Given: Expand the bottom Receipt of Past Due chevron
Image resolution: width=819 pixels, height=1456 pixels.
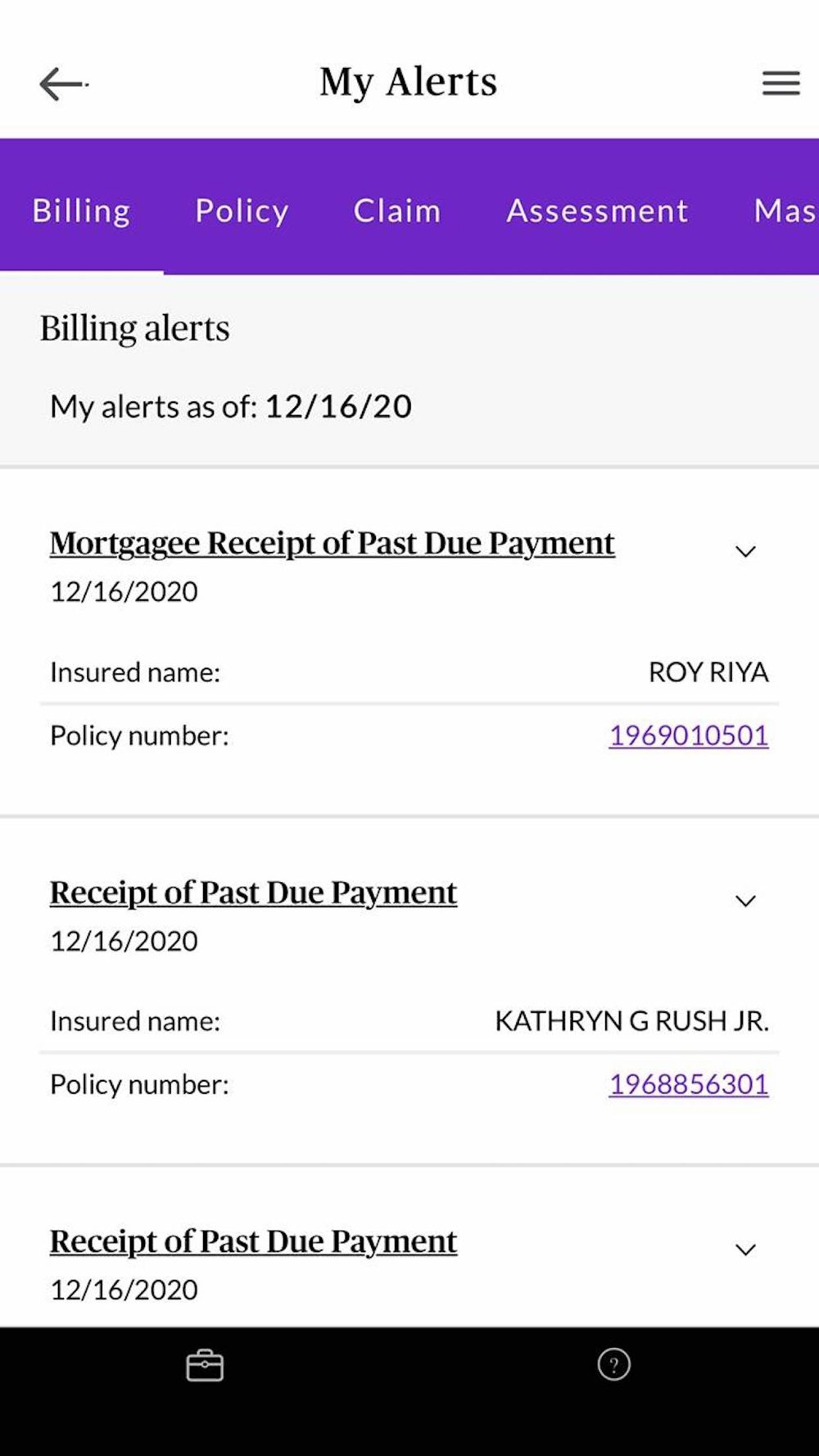Looking at the screenshot, I should 745,1250.
